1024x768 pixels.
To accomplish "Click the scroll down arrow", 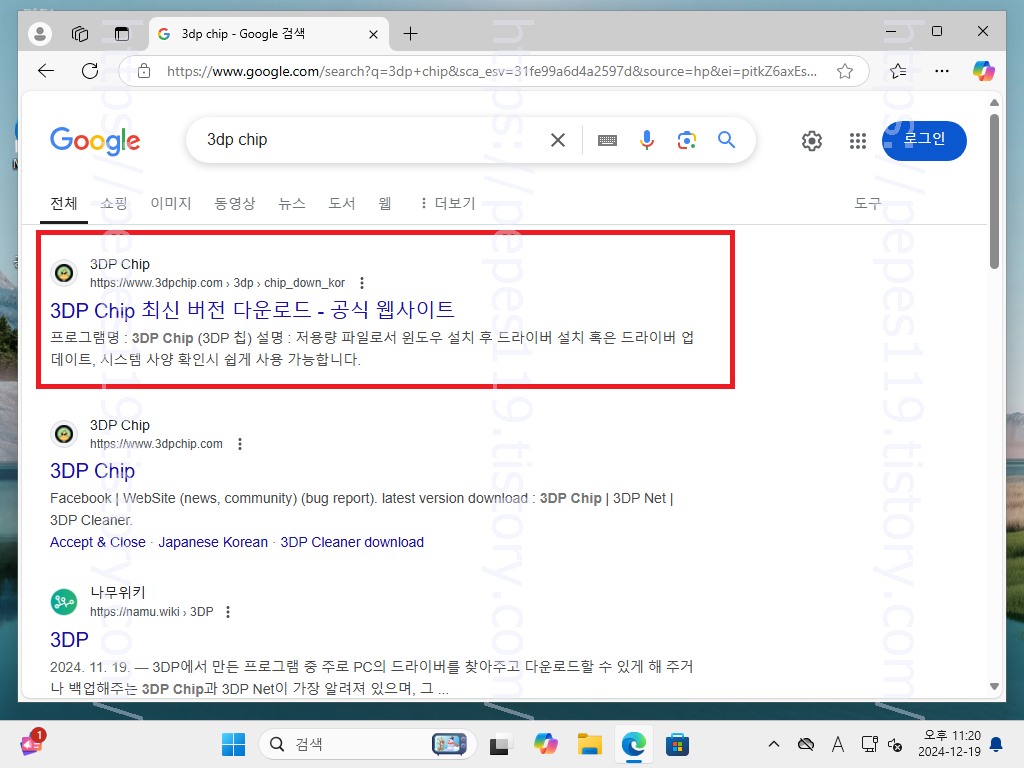I will pos(994,686).
